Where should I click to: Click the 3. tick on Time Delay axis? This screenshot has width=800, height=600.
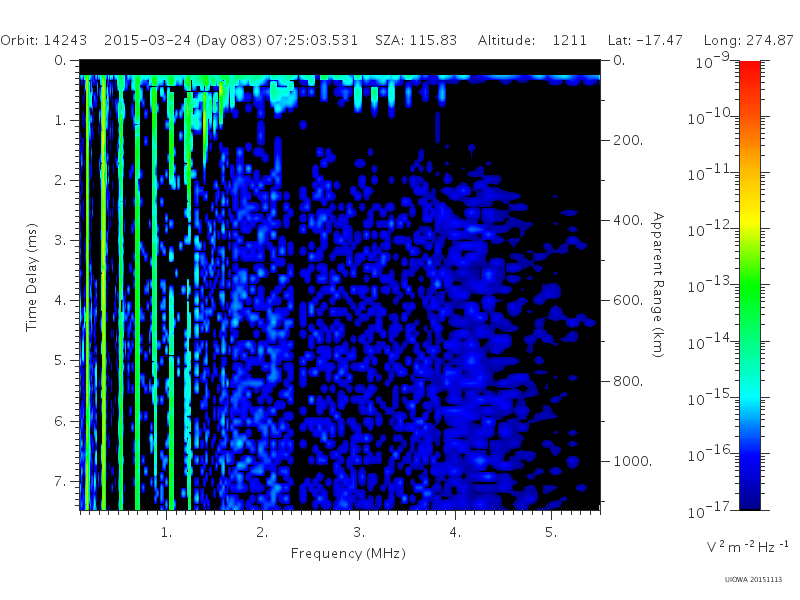click(61, 240)
